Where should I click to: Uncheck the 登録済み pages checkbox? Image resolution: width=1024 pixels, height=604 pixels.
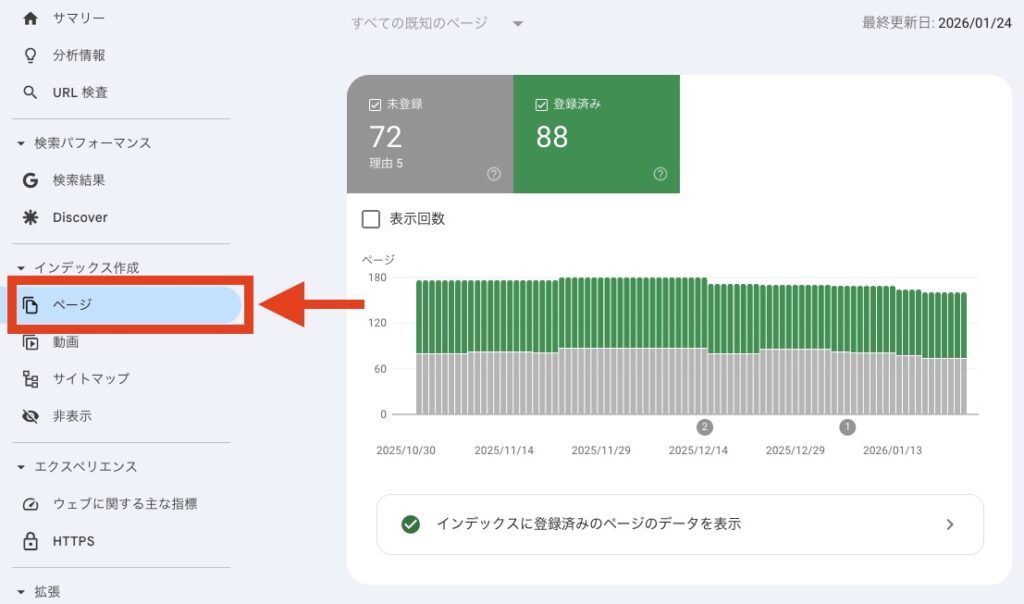click(541, 102)
